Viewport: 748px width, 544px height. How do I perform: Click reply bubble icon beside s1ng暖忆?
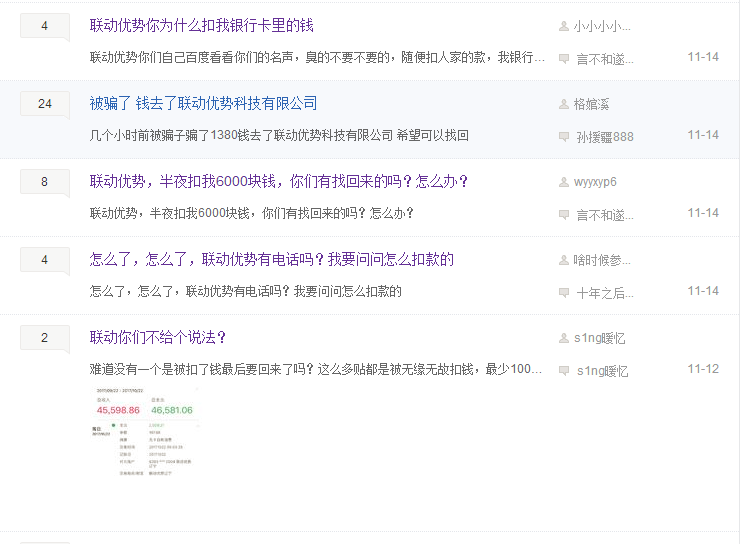564,371
